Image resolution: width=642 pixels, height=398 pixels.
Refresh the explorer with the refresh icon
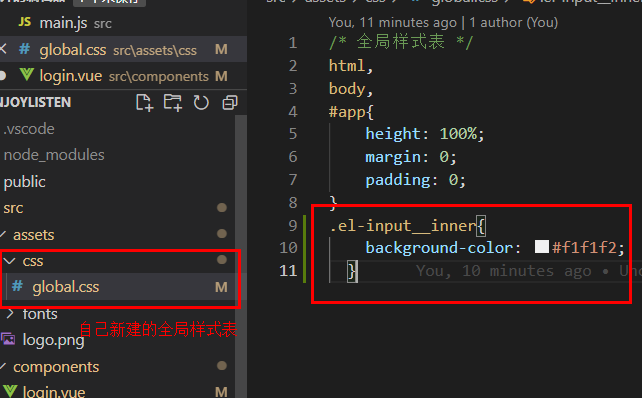(x=201, y=103)
